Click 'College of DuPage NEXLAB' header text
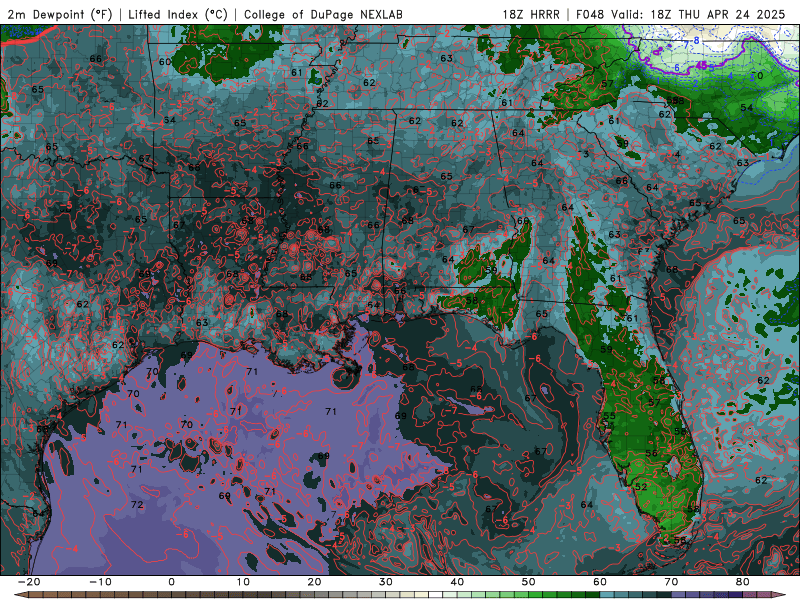The height and width of the screenshot is (600, 800). point(323,14)
